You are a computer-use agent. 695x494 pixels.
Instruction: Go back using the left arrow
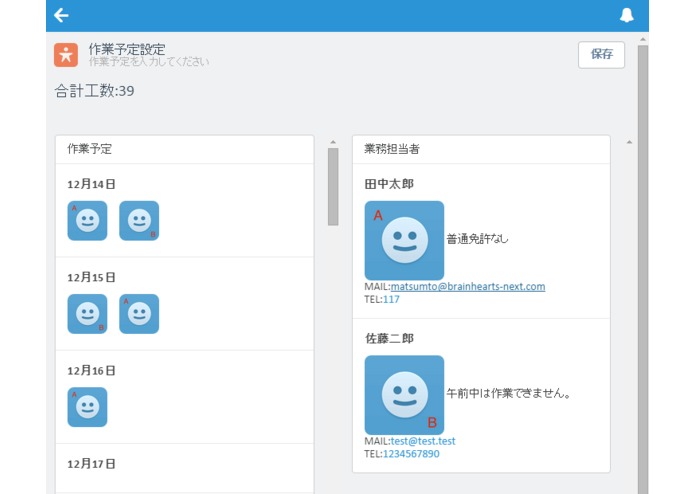(x=61, y=16)
